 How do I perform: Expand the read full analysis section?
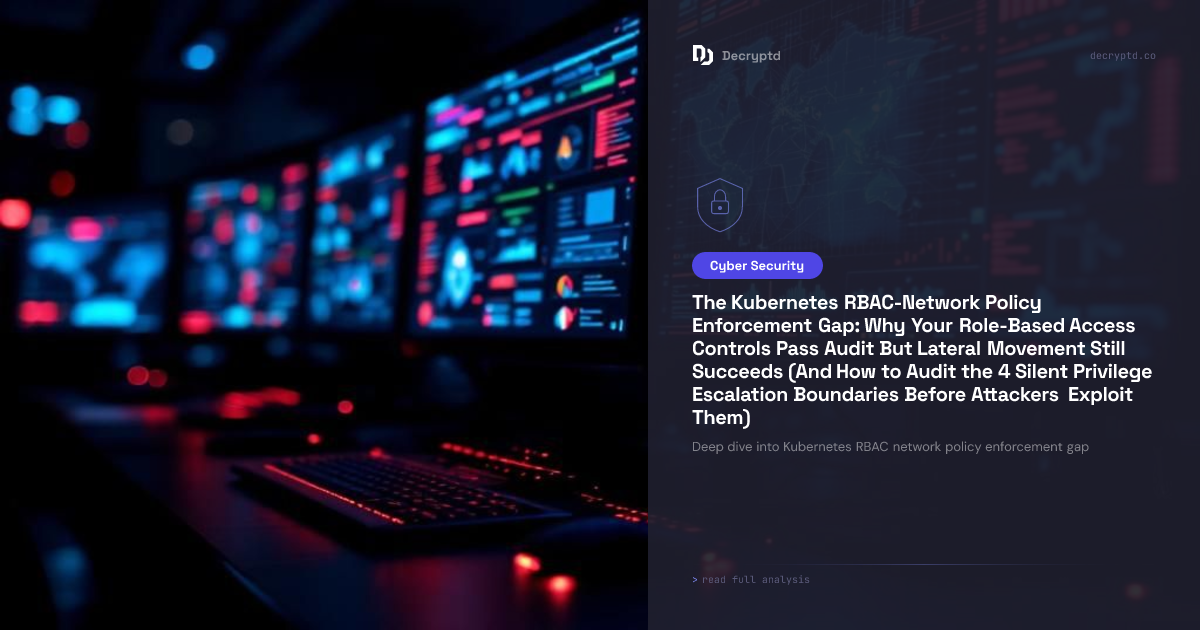(x=755, y=579)
